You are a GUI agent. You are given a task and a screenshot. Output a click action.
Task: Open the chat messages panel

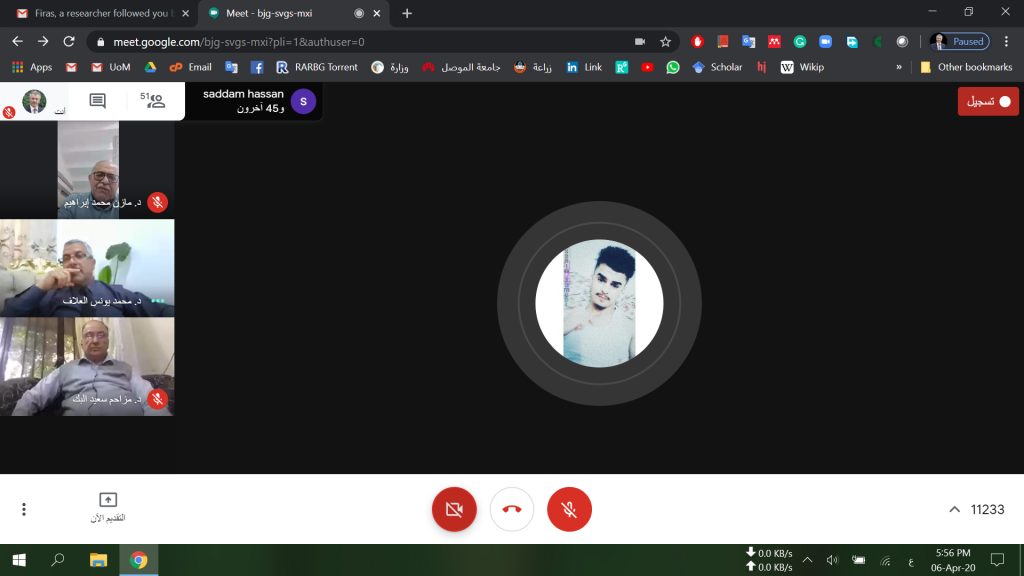coord(97,101)
